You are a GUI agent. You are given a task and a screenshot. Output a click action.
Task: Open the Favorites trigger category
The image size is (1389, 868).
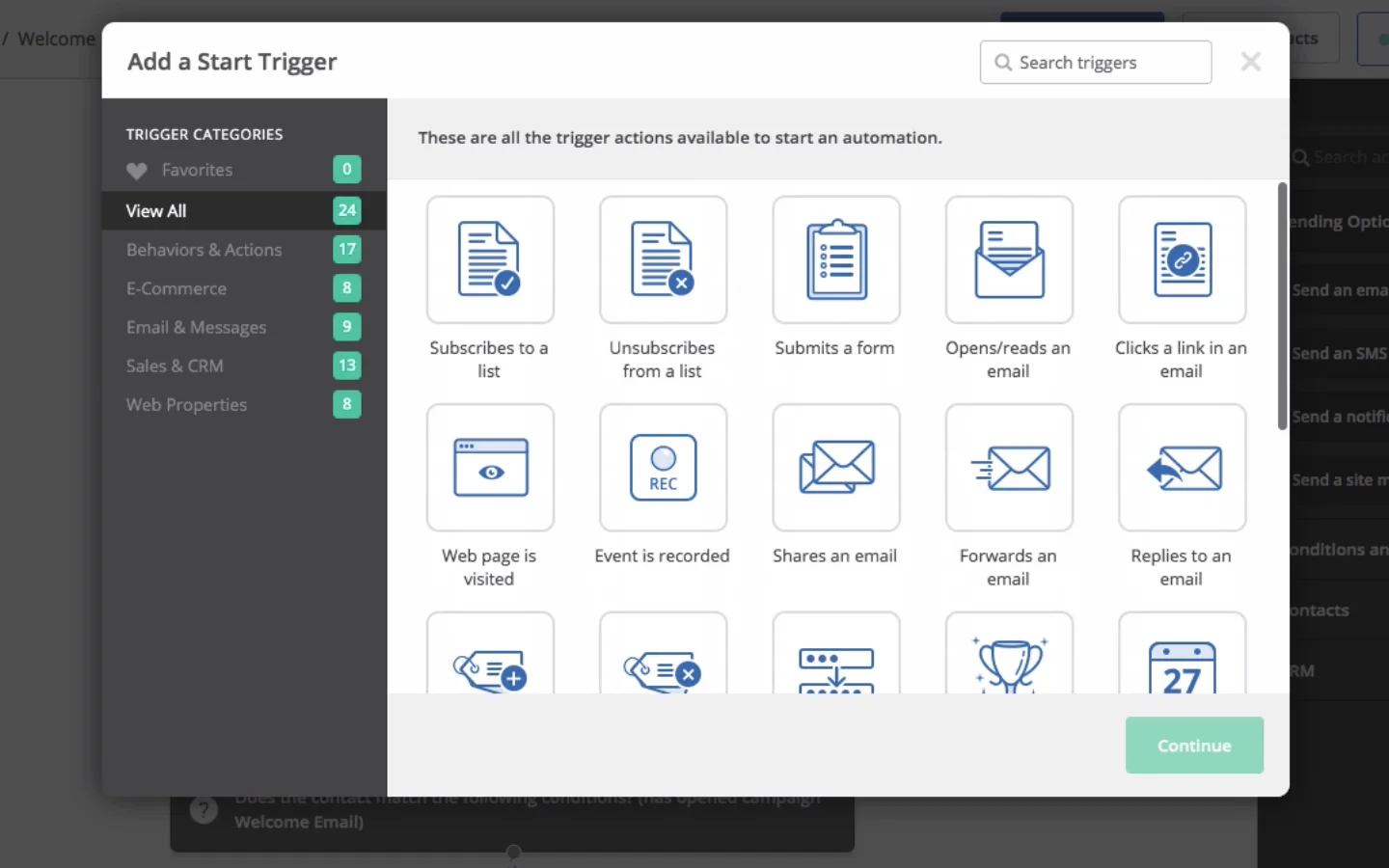[244, 170]
